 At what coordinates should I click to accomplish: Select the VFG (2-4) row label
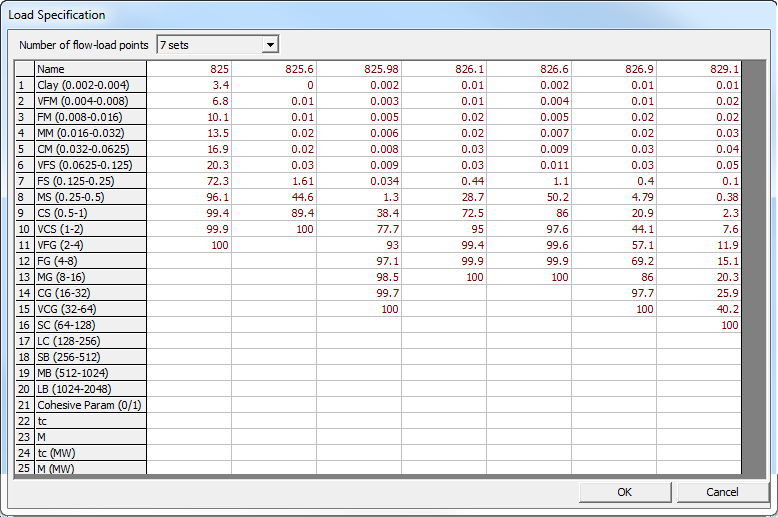(x=90, y=245)
